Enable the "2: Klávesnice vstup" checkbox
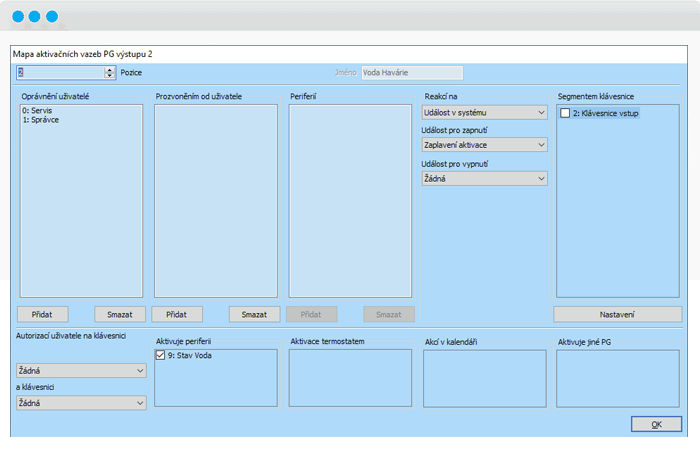700x449 pixels. point(566,113)
